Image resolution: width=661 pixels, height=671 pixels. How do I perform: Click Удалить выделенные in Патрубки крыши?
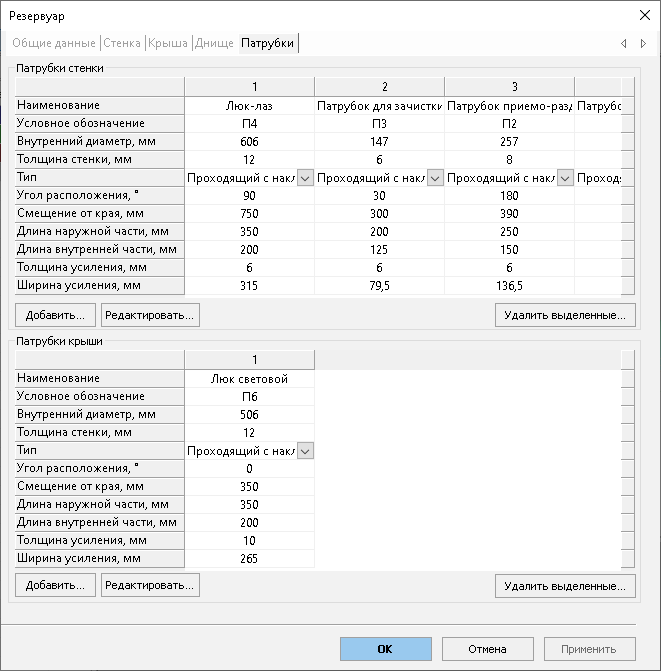click(565, 586)
